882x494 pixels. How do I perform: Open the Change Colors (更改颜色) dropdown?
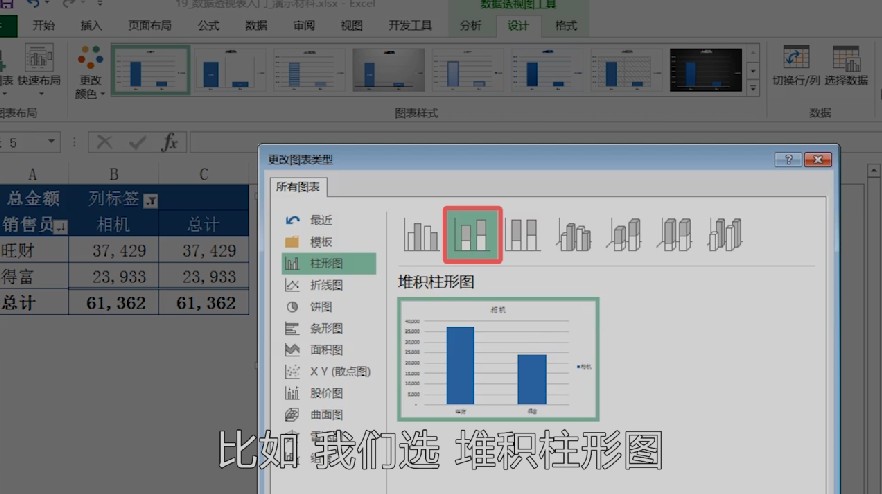pos(90,72)
